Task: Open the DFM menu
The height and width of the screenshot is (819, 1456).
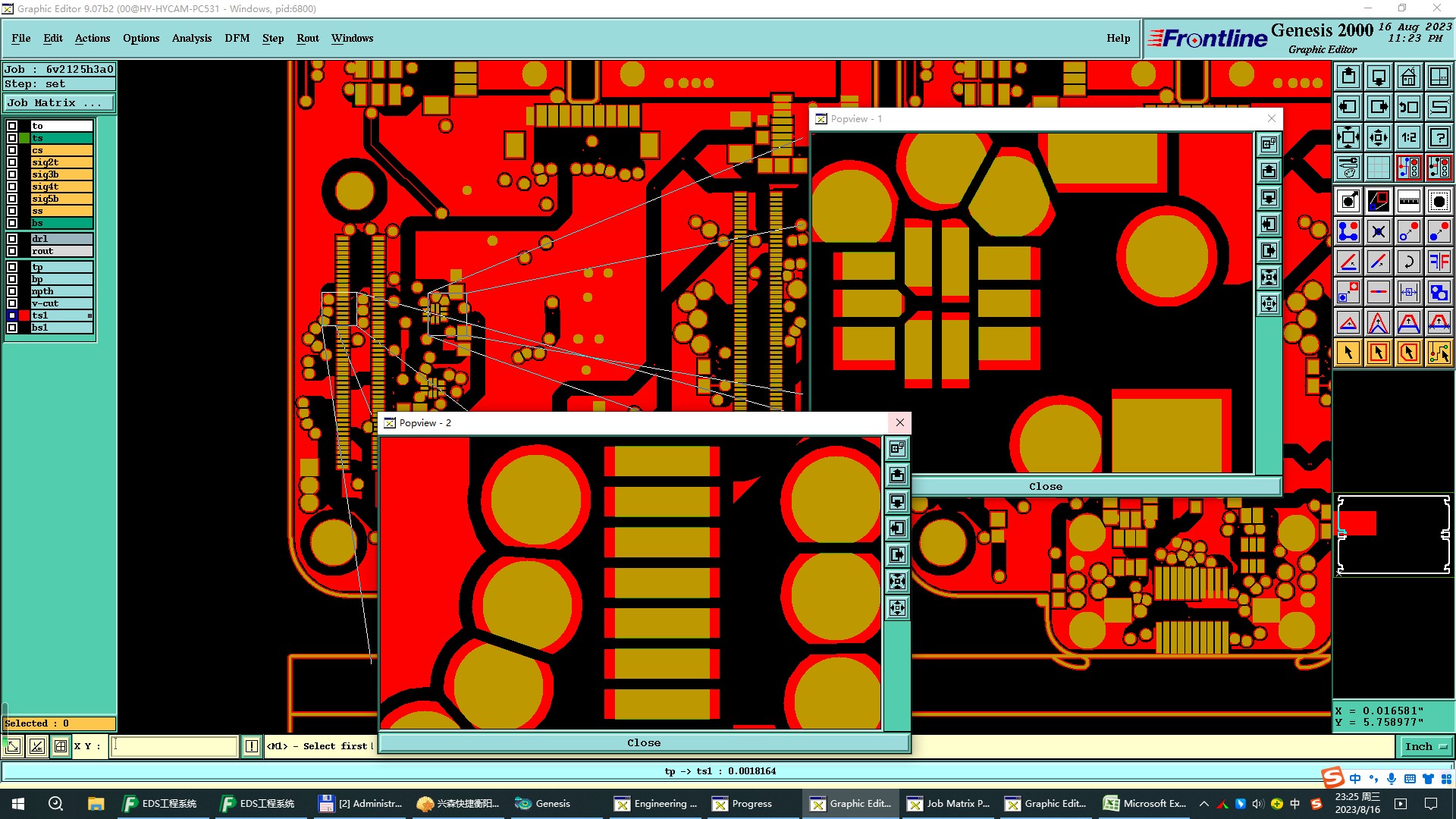Action: pos(237,38)
